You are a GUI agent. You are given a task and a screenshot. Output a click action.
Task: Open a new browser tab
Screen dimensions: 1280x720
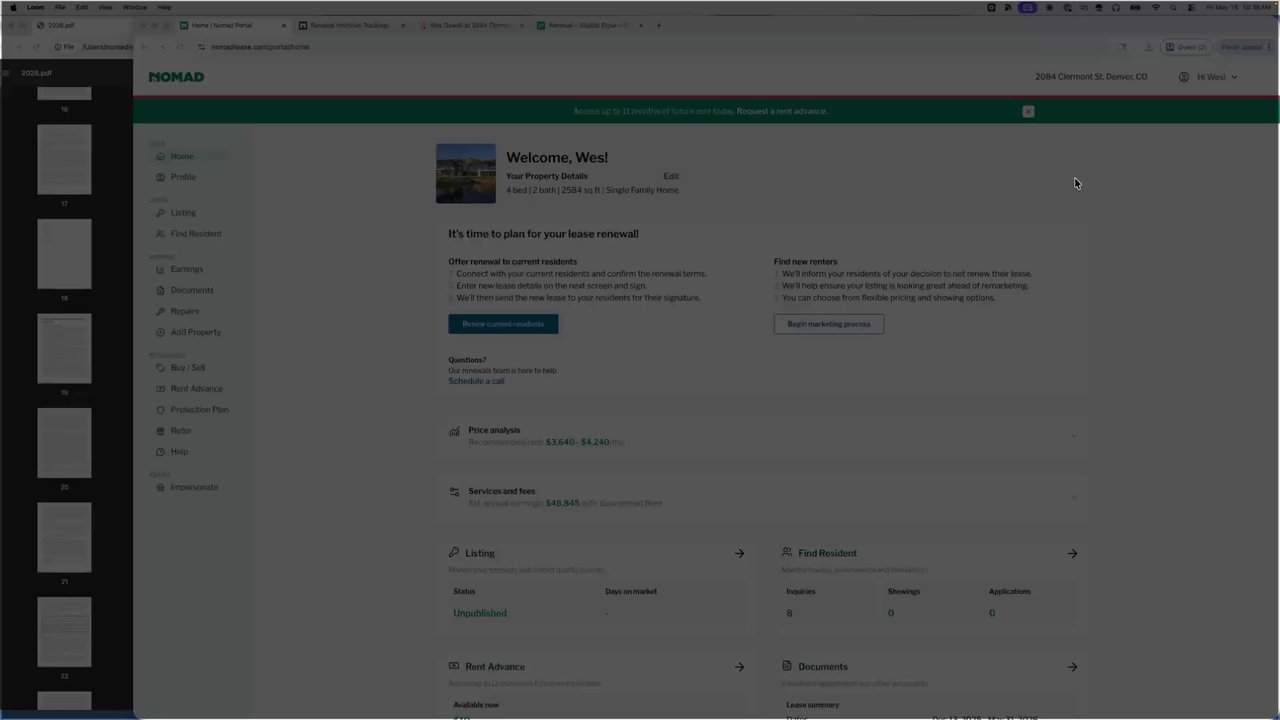(658, 25)
